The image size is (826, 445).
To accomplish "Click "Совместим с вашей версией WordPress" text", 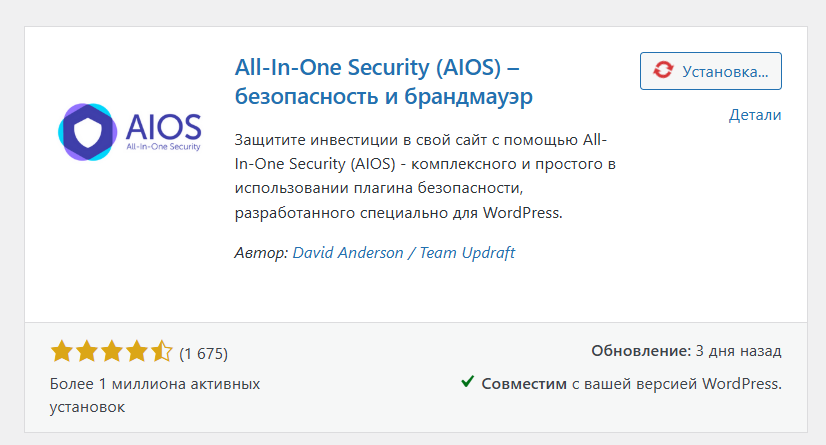I will [x=631, y=383].
